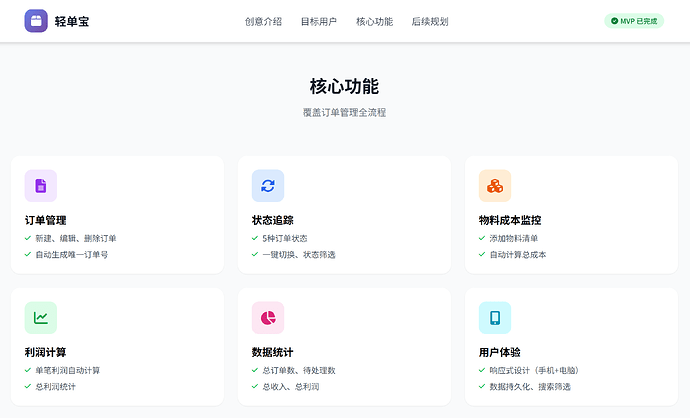Click the checkmark beside 响应式设计

[x=482, y=370]
